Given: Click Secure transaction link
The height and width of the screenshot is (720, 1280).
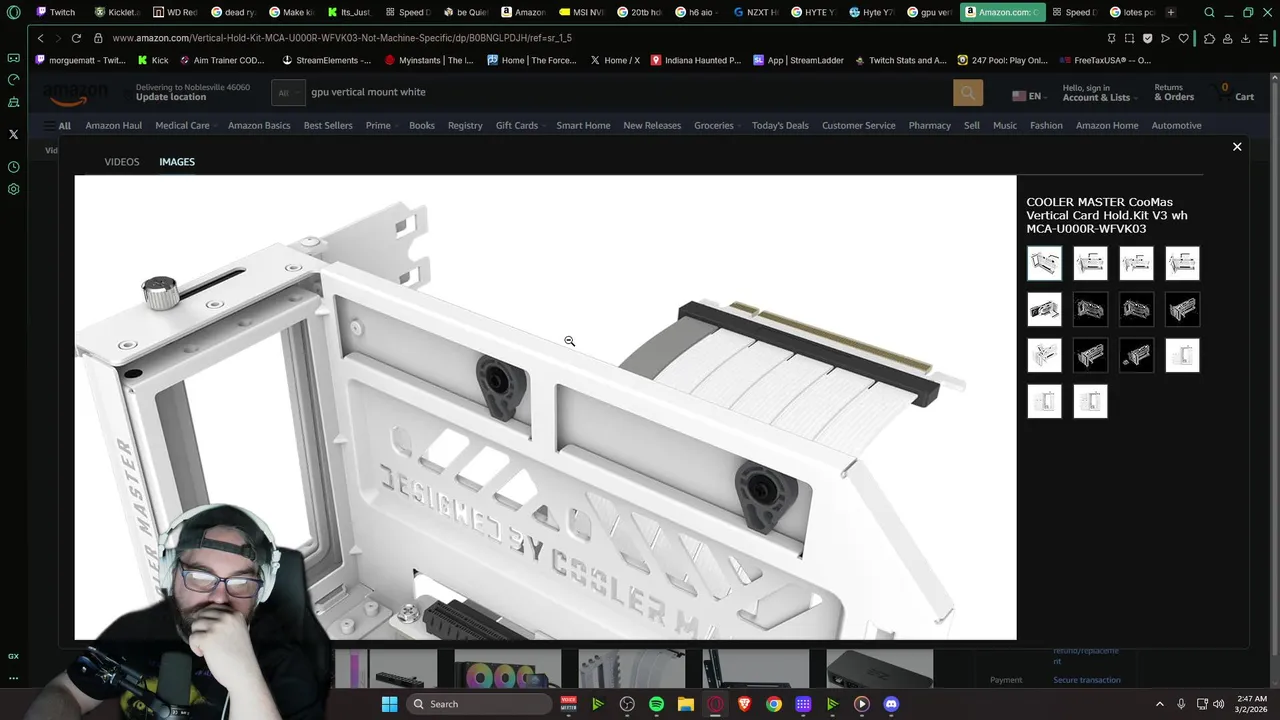Looking at the screenshot, I should tap(1086, 680).
